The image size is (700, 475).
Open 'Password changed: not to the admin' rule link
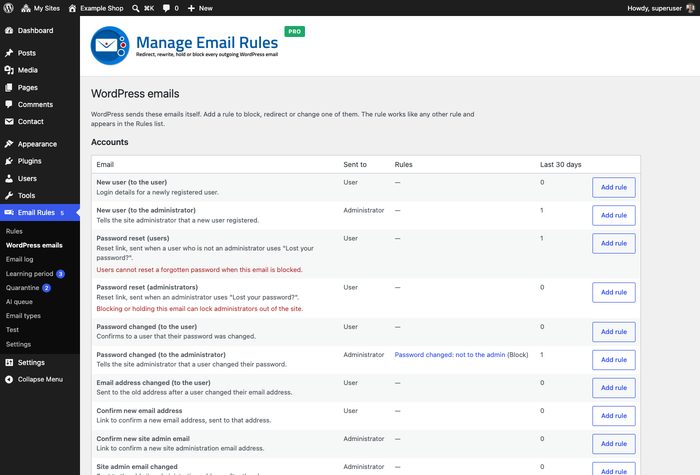point(450,355)
